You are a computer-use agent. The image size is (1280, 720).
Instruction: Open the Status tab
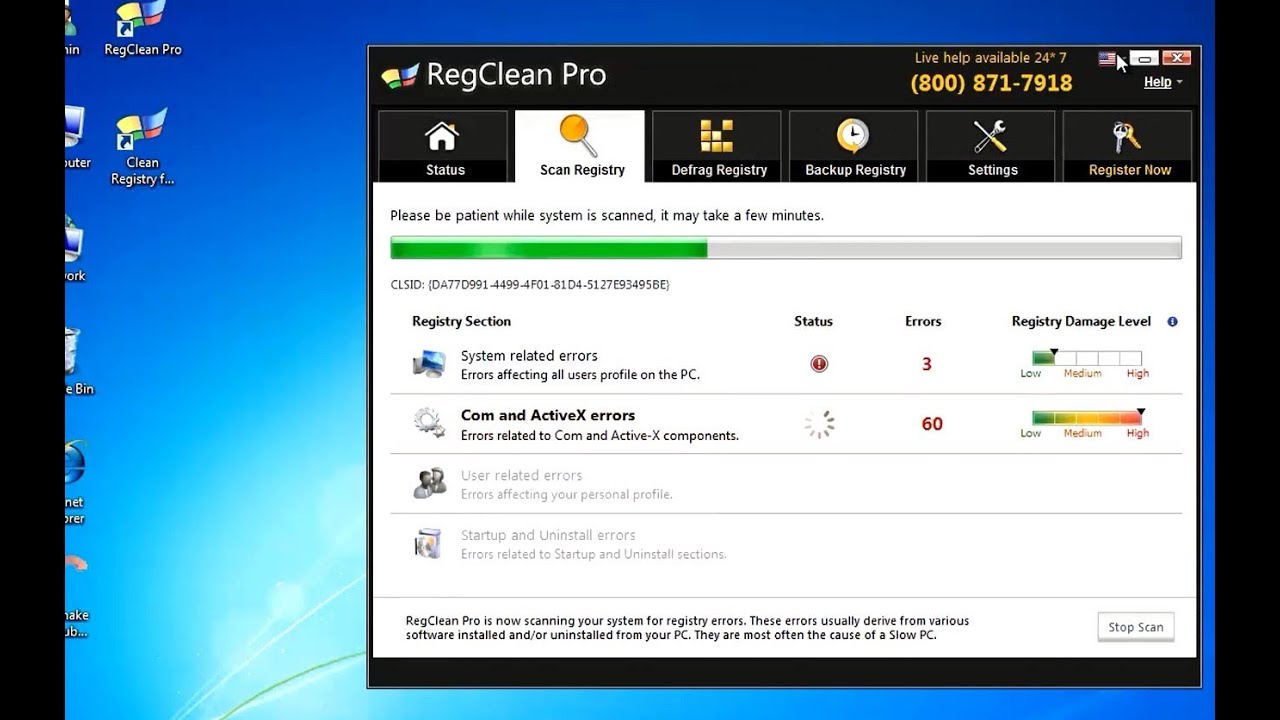point(445,146)
